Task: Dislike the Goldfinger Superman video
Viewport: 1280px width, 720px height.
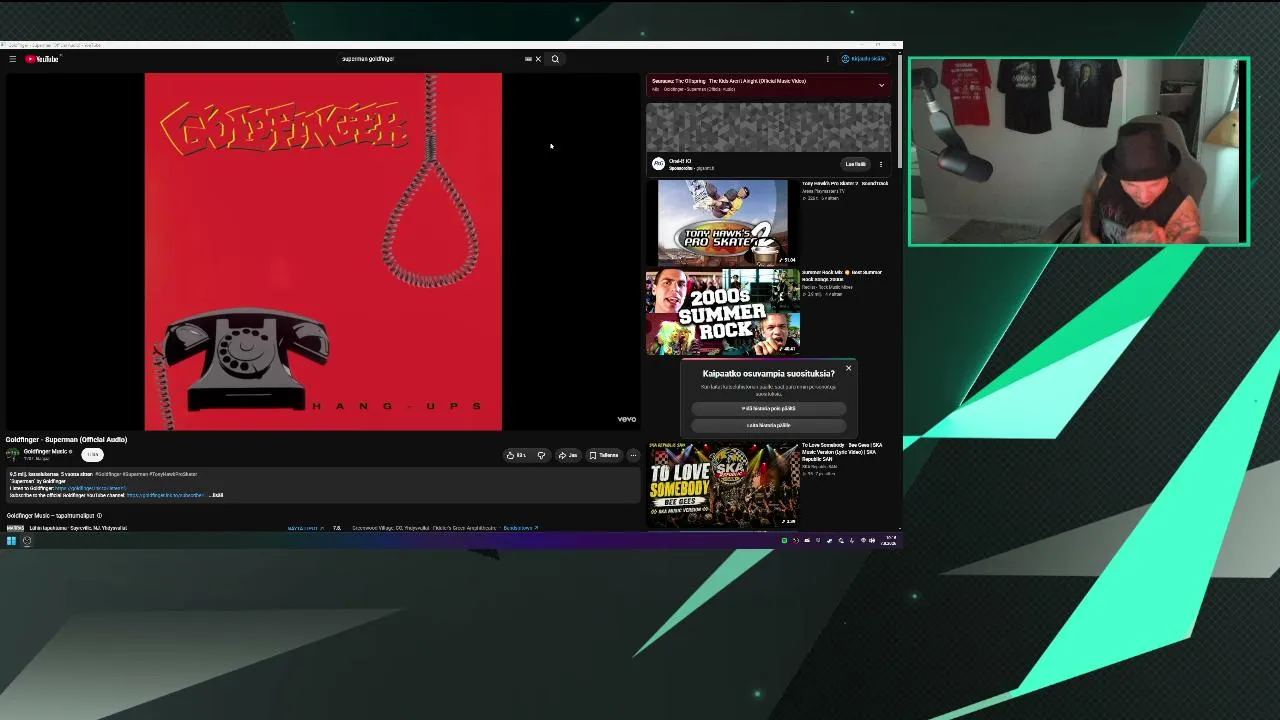Action: (x=541, y=455)
